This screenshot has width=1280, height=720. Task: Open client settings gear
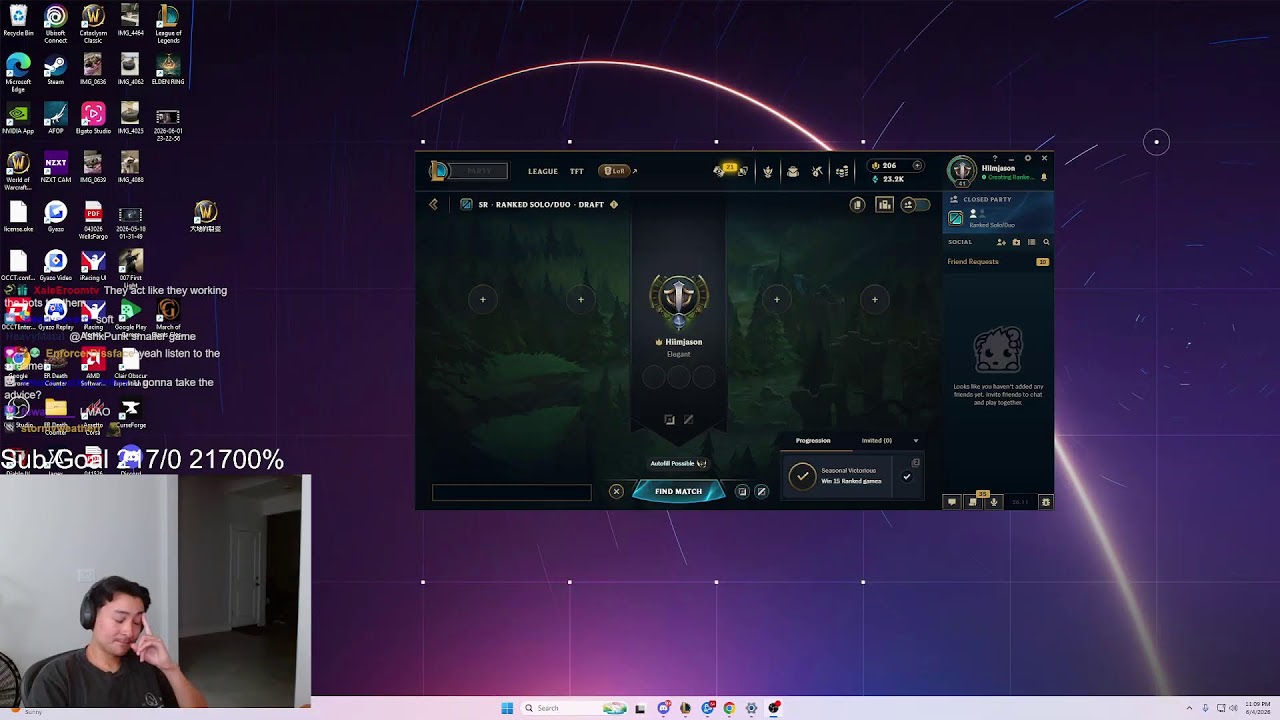1027,158
